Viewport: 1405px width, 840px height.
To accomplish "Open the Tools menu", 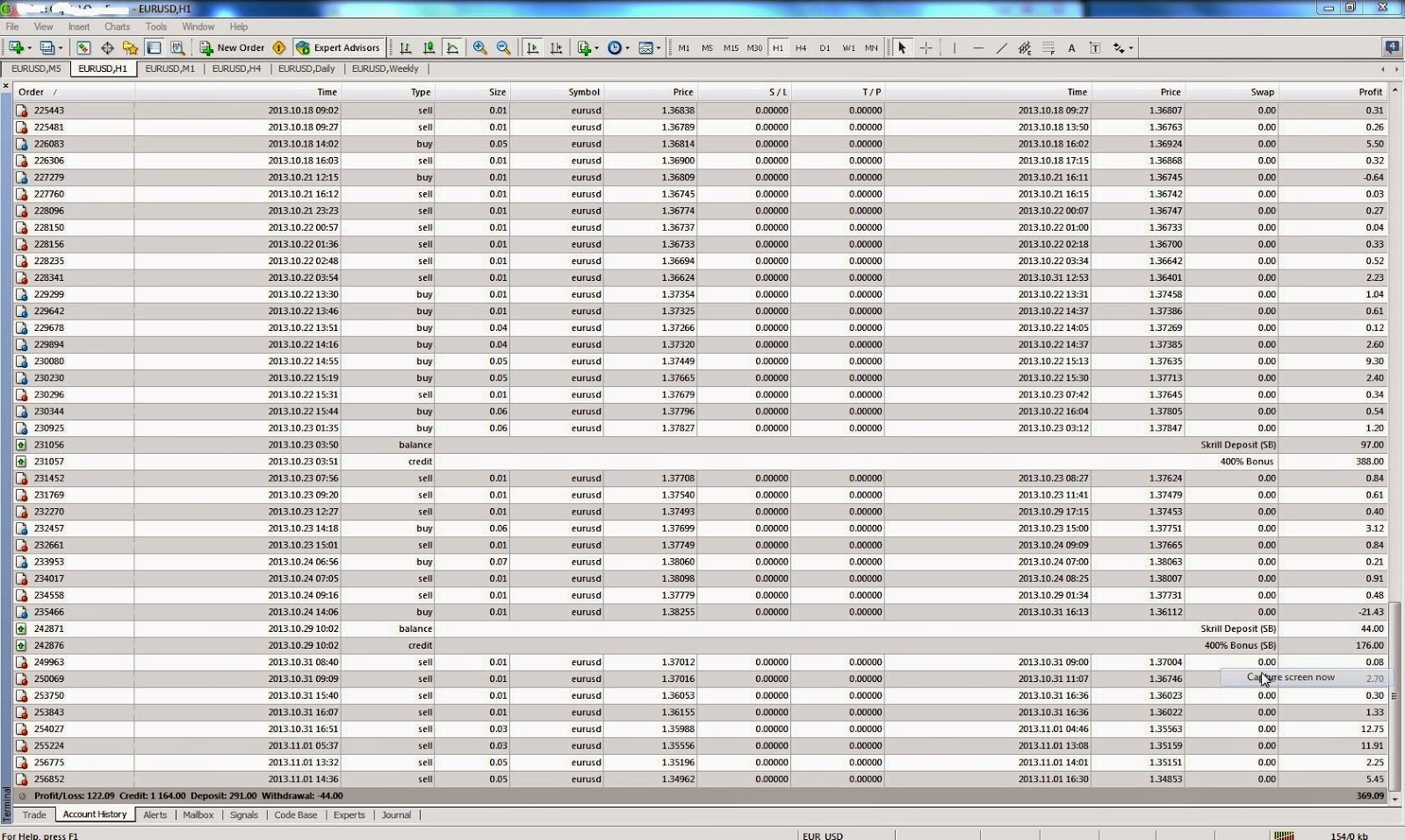I will tap(156, 26).
